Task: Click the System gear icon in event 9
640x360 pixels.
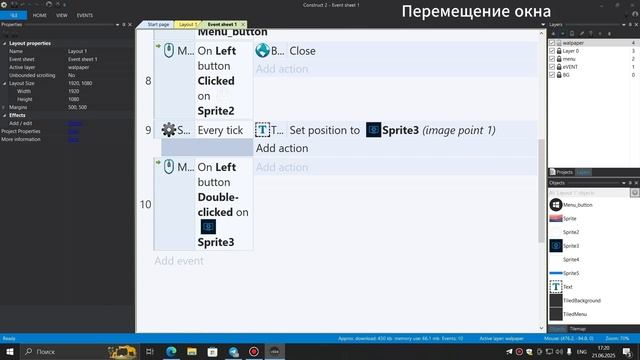Action: 169,130
